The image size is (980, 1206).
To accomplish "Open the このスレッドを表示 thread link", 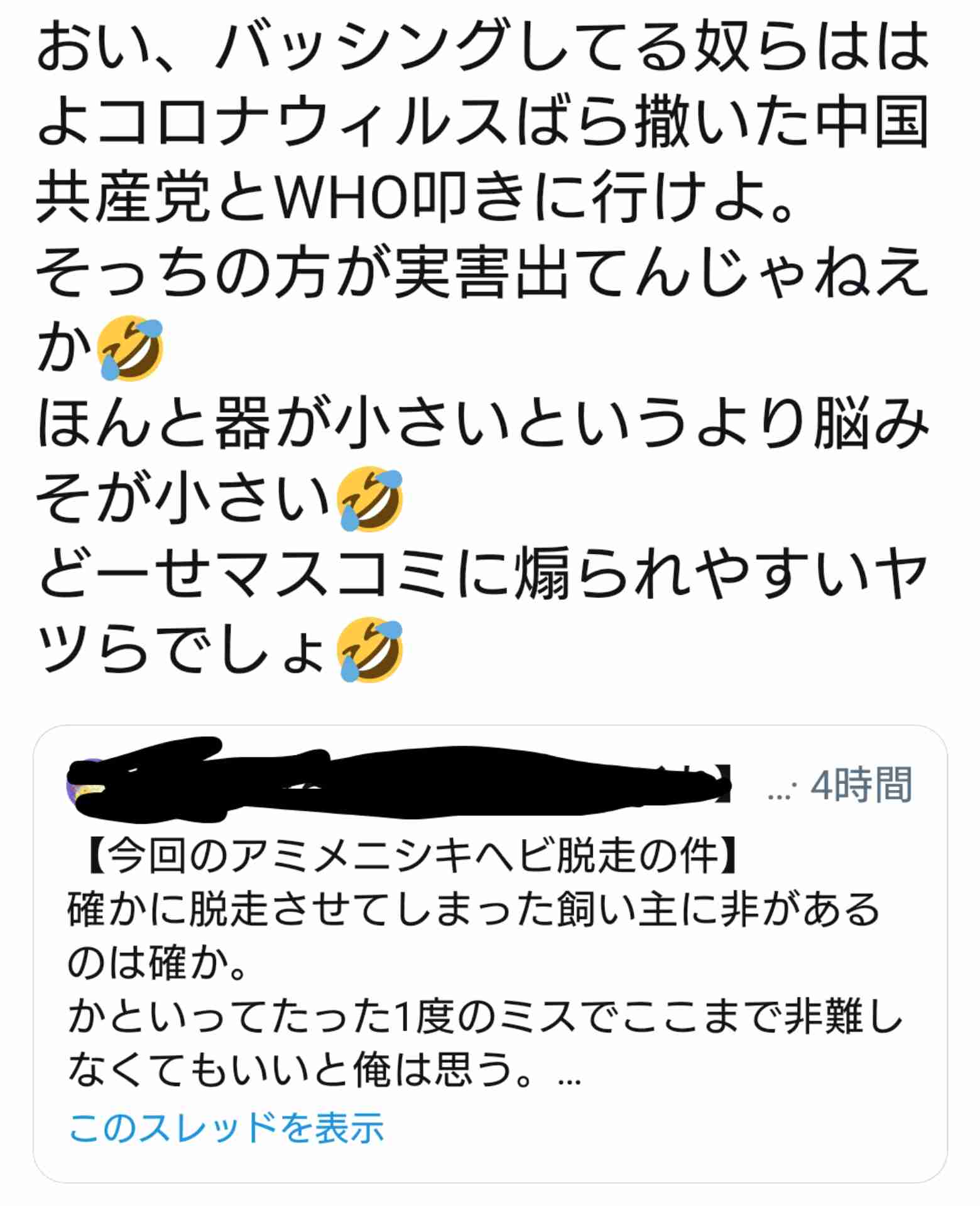I will (x=226, y=1127).
